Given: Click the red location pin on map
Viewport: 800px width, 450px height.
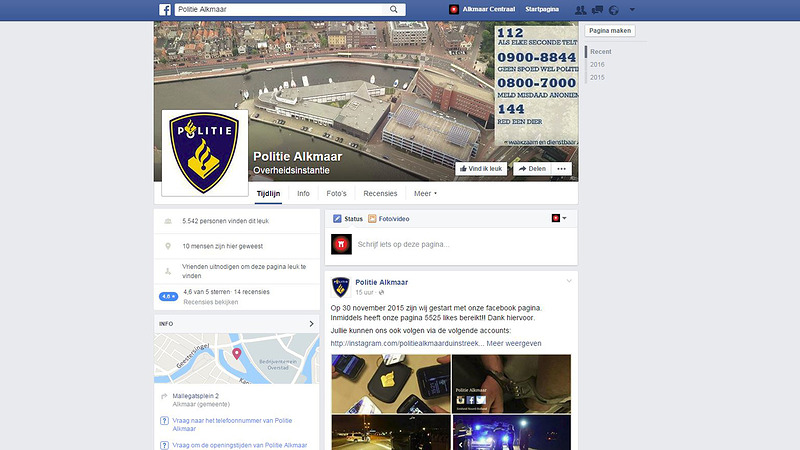Looking at the screenshot, I should (237, 353).
